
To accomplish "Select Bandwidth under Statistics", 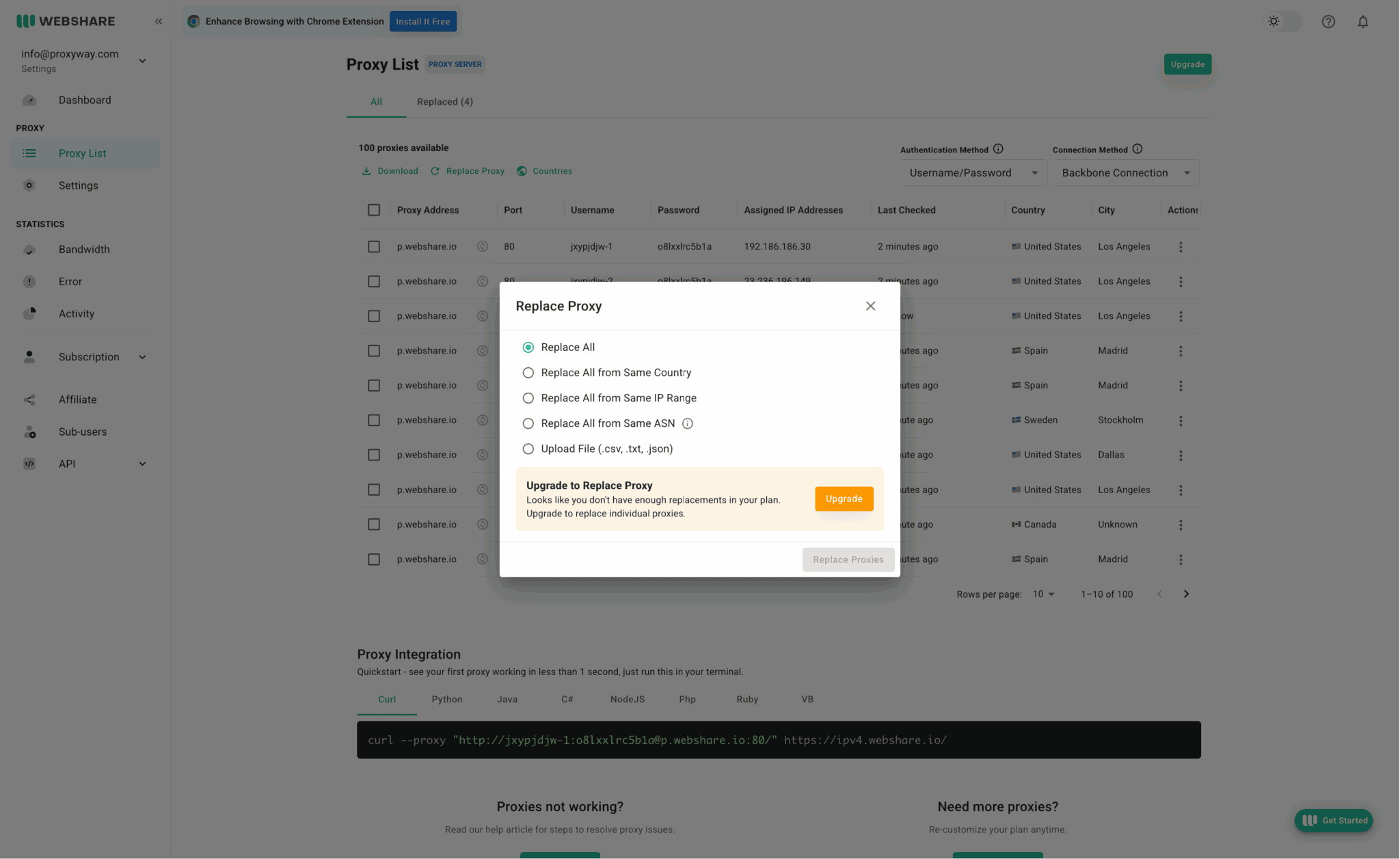I will click(x=83, y=249).
